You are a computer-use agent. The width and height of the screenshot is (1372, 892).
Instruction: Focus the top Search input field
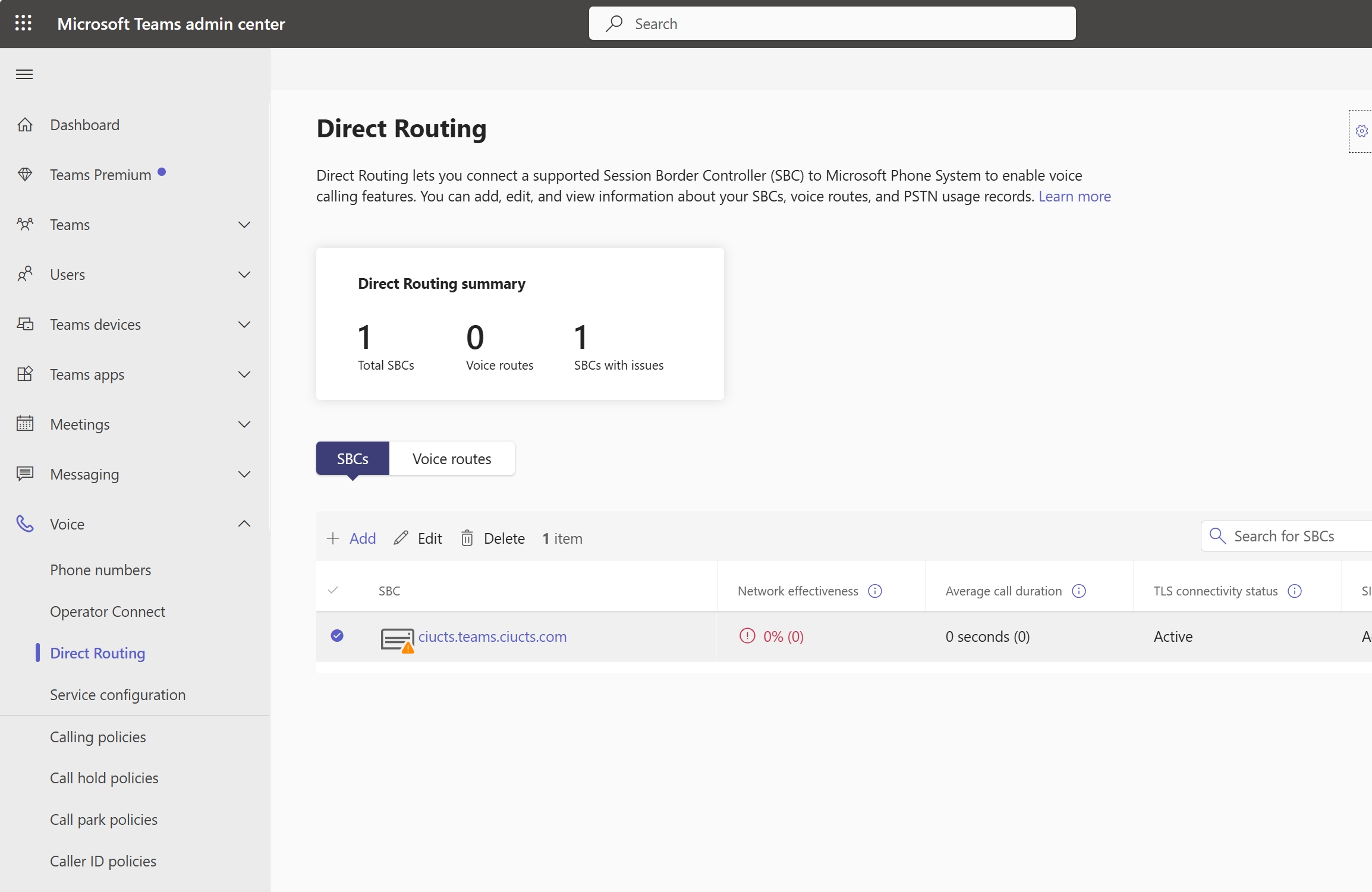[x=832, y=23]
